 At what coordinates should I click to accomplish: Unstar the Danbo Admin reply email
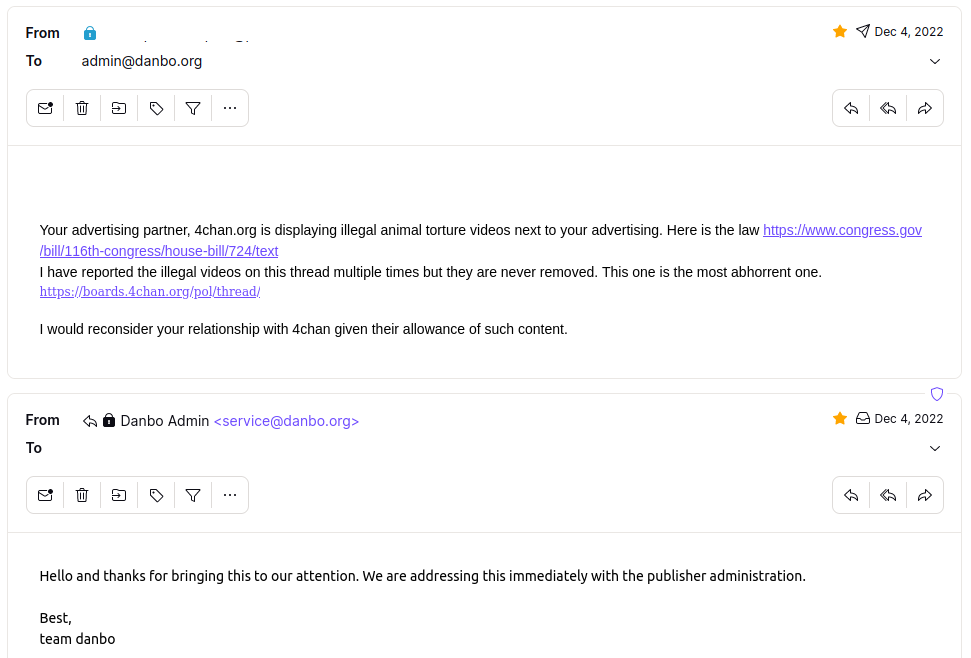pyautogui.click(x=840, y=419)
